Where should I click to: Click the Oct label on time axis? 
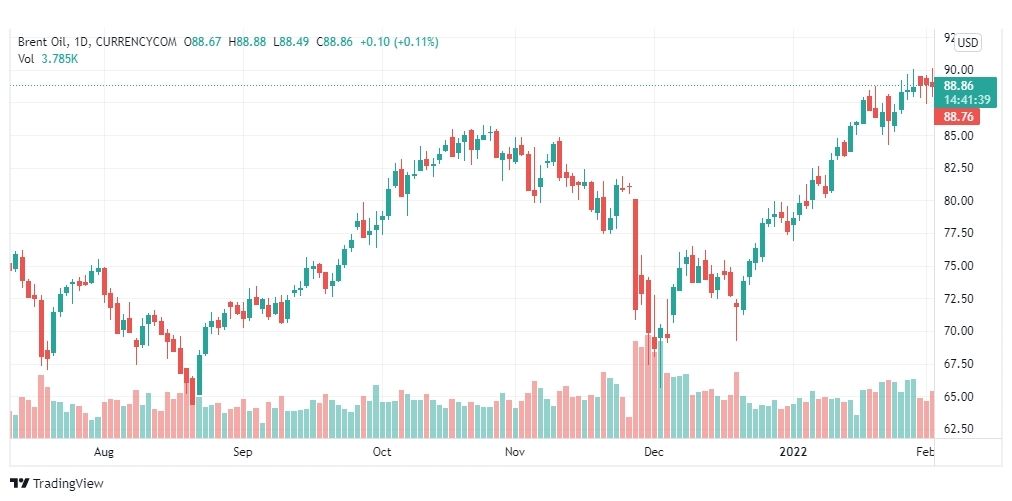(382, 452)
